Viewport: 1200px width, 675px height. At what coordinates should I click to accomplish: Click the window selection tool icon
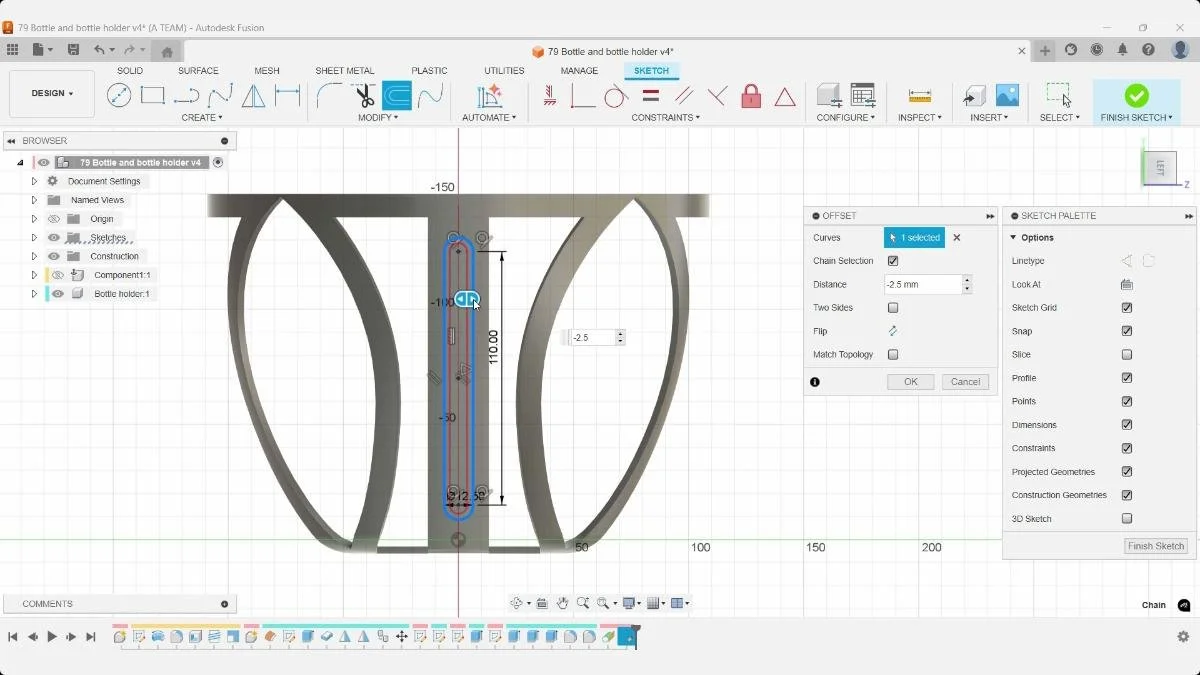(1059, 96)
